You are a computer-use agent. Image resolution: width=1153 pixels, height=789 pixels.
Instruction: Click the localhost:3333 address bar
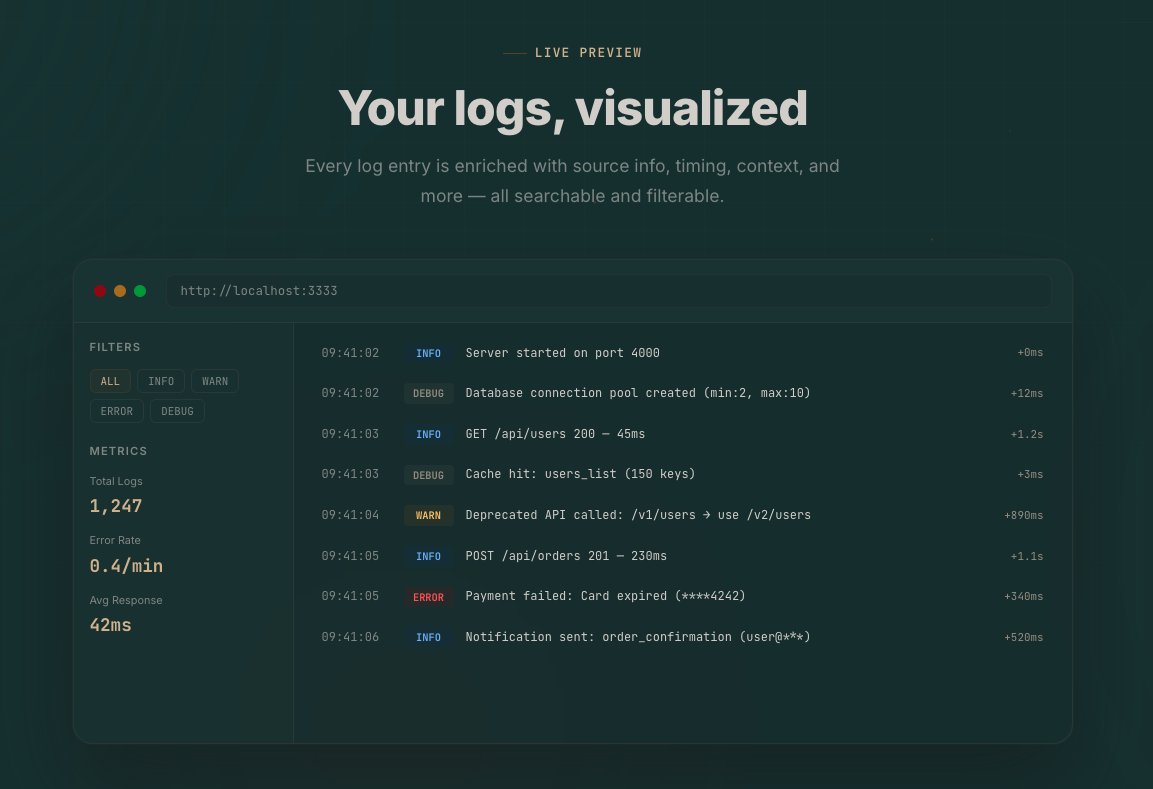(x=610, y=290)
